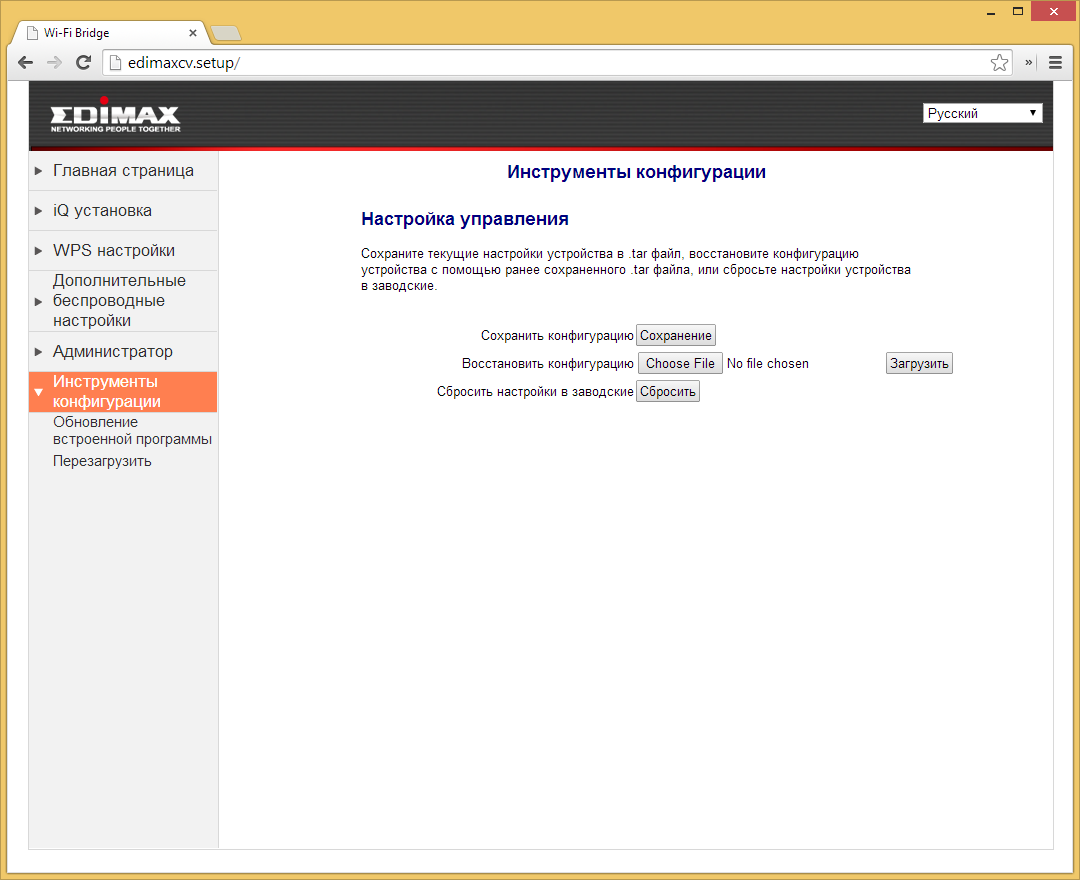Click the Сохранение button
Screen dimensions: 1080x880
[x=676, y=335]
